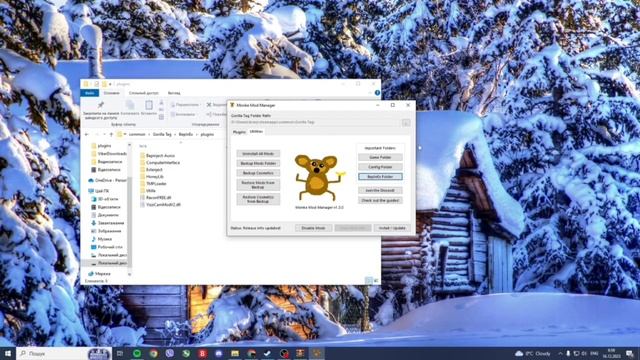Select the YizziCamModV2.dll file
This screenshot has height=360, width=640.
point(160,204)
